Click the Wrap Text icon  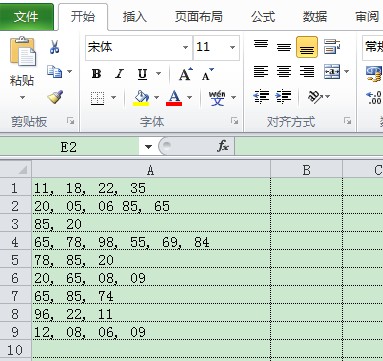point(332,47)
